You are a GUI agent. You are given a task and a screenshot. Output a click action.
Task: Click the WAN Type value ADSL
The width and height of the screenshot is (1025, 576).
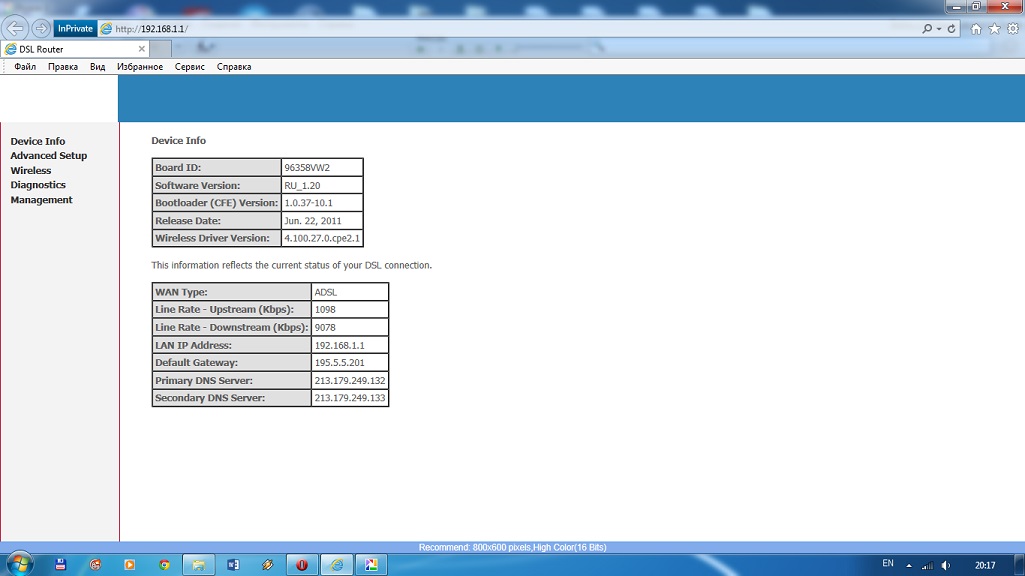326,292
